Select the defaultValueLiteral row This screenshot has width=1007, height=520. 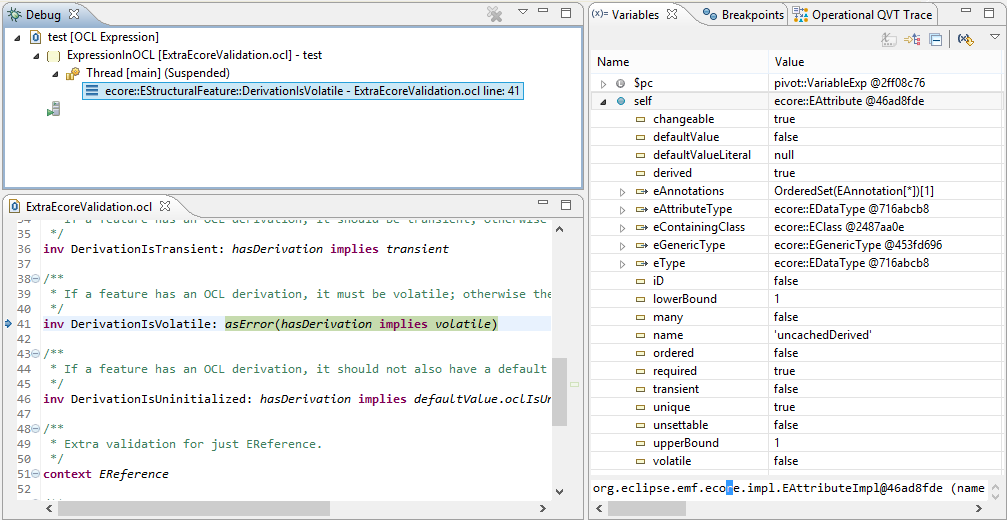796,155
